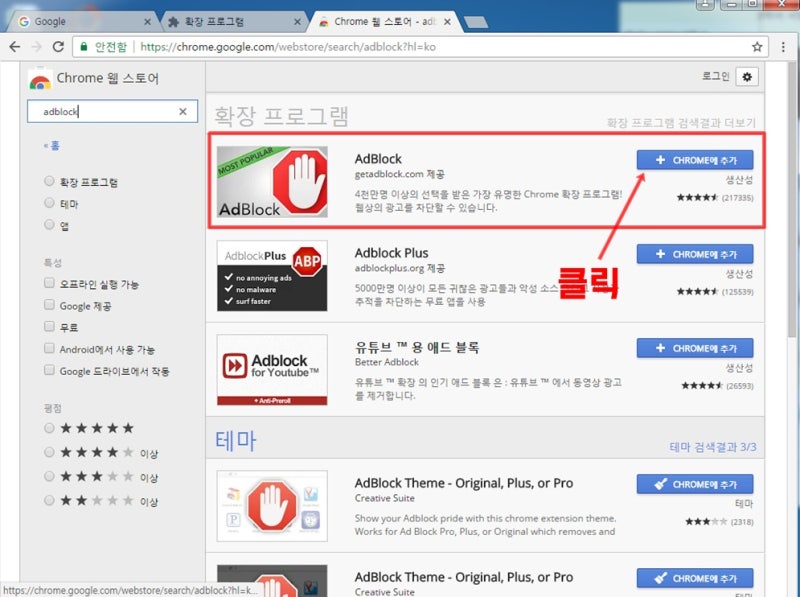Open a new tab with the new-tab button
Viewport: 800px width, 597px height.
tap(476, 22)
